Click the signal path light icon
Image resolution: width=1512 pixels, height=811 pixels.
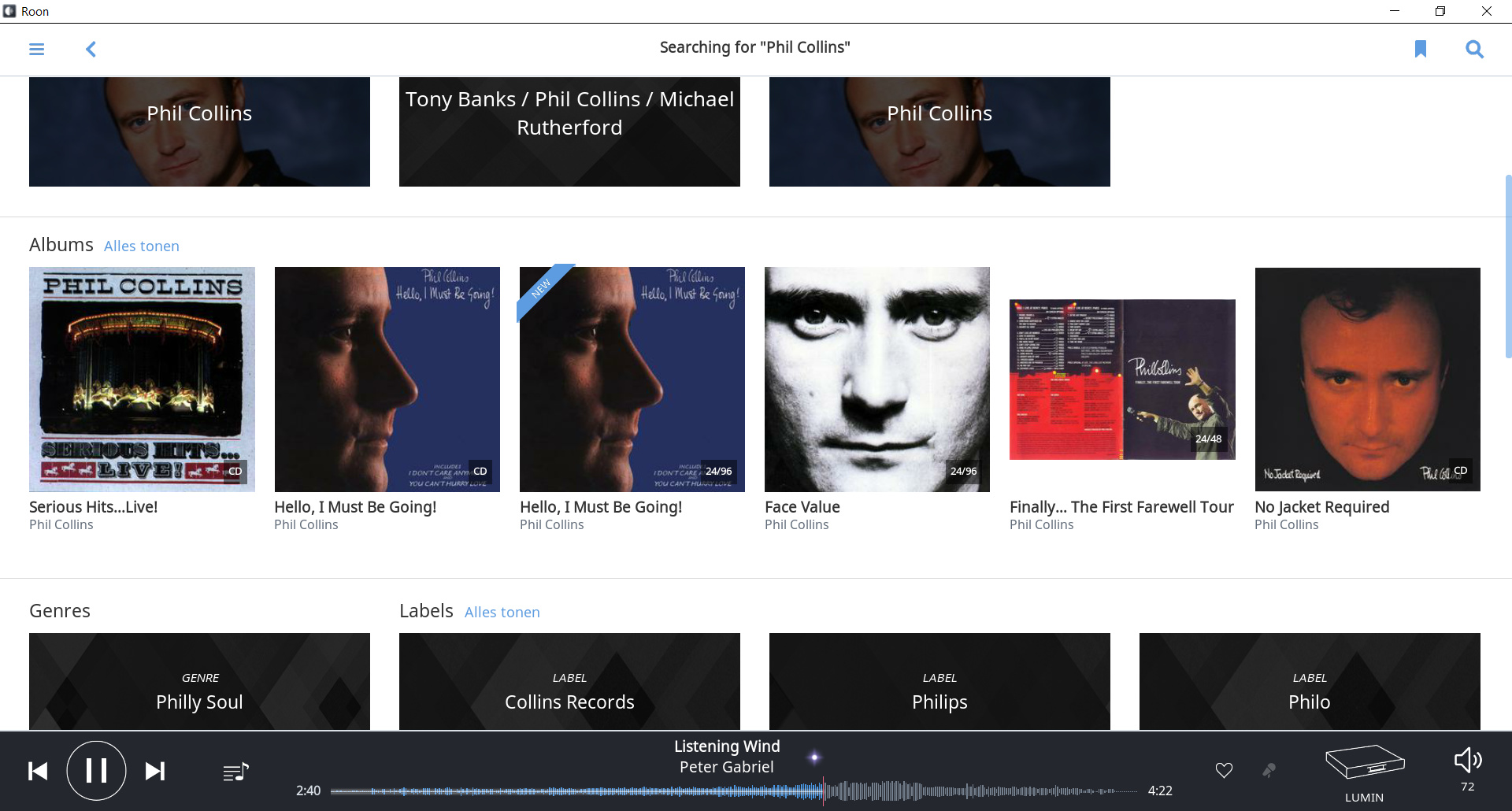[x=814, y=757]
